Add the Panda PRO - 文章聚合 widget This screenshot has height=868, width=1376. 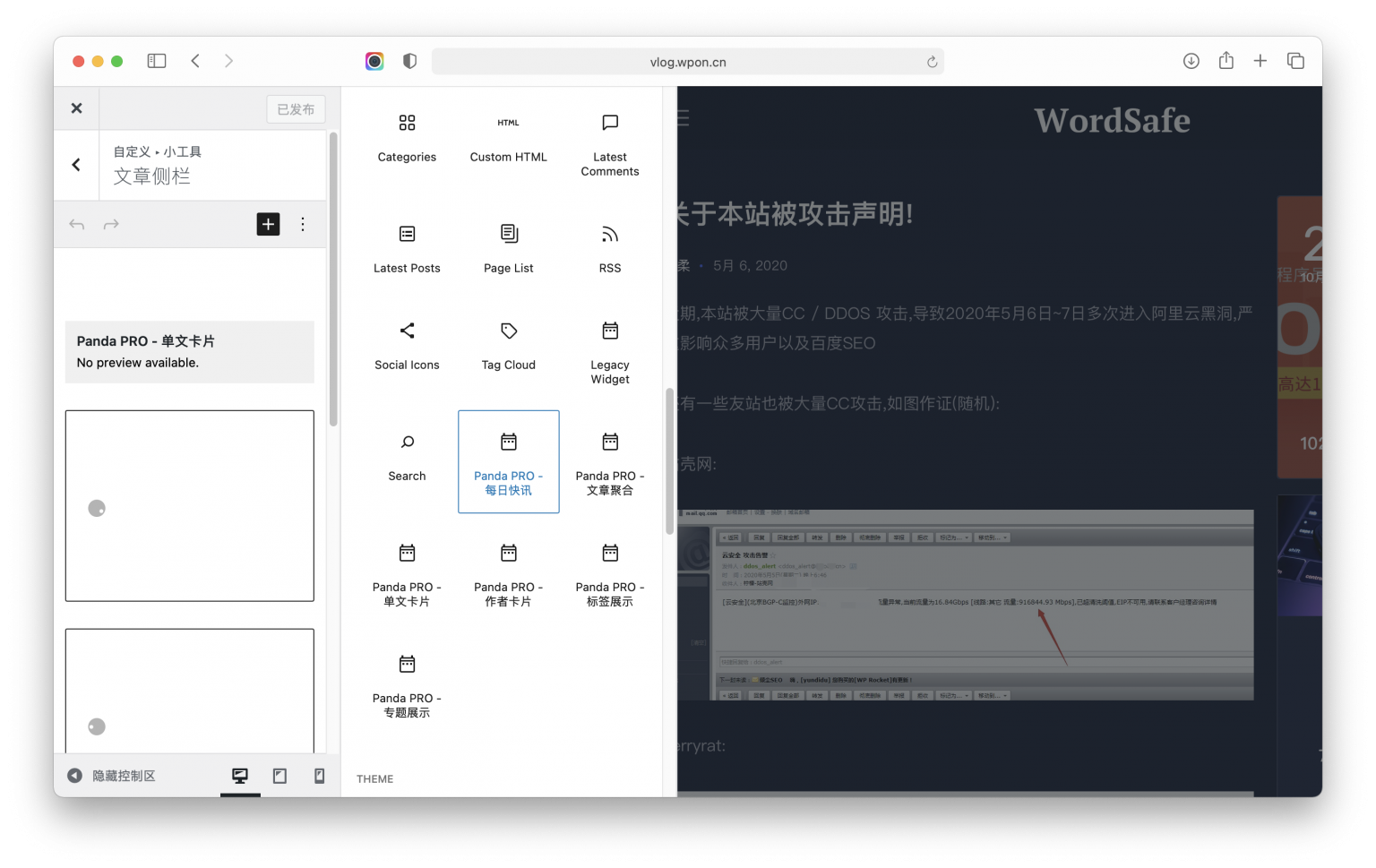coord(610,462)
